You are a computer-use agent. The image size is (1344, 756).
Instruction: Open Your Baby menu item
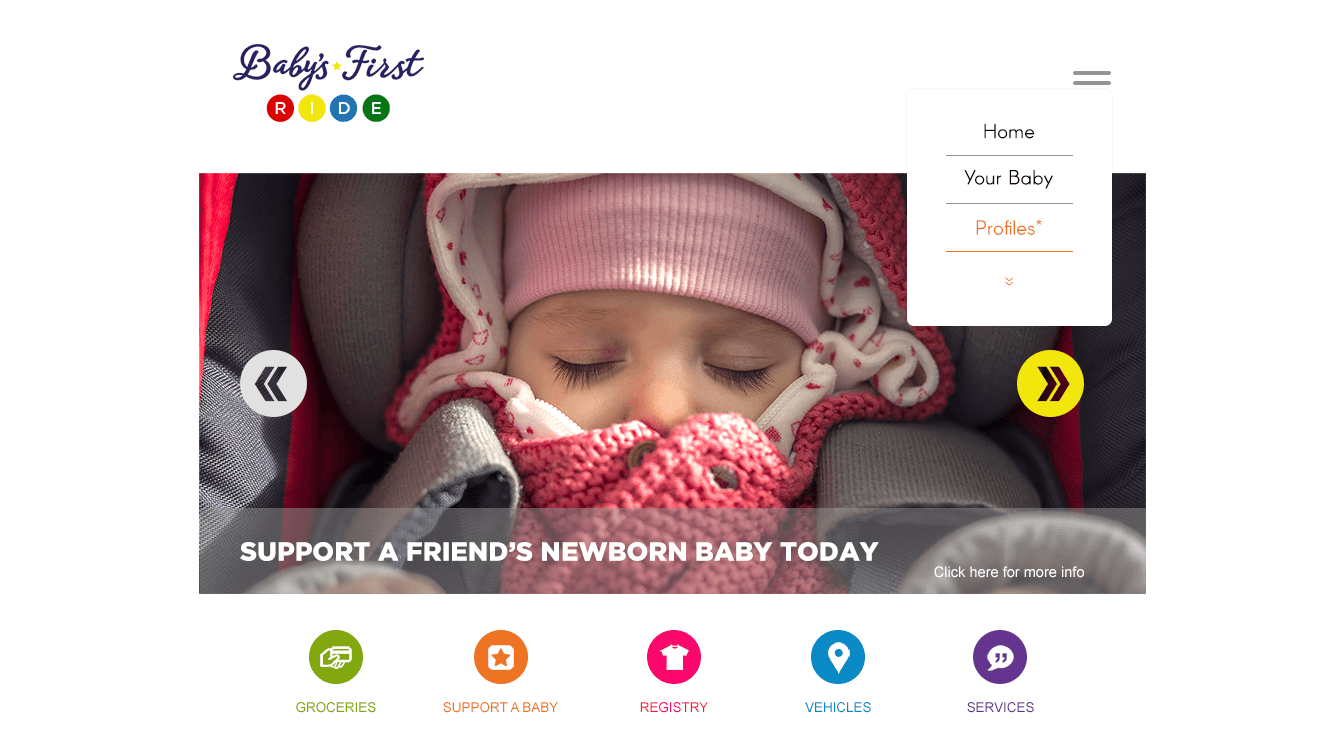coord(1009,178)
